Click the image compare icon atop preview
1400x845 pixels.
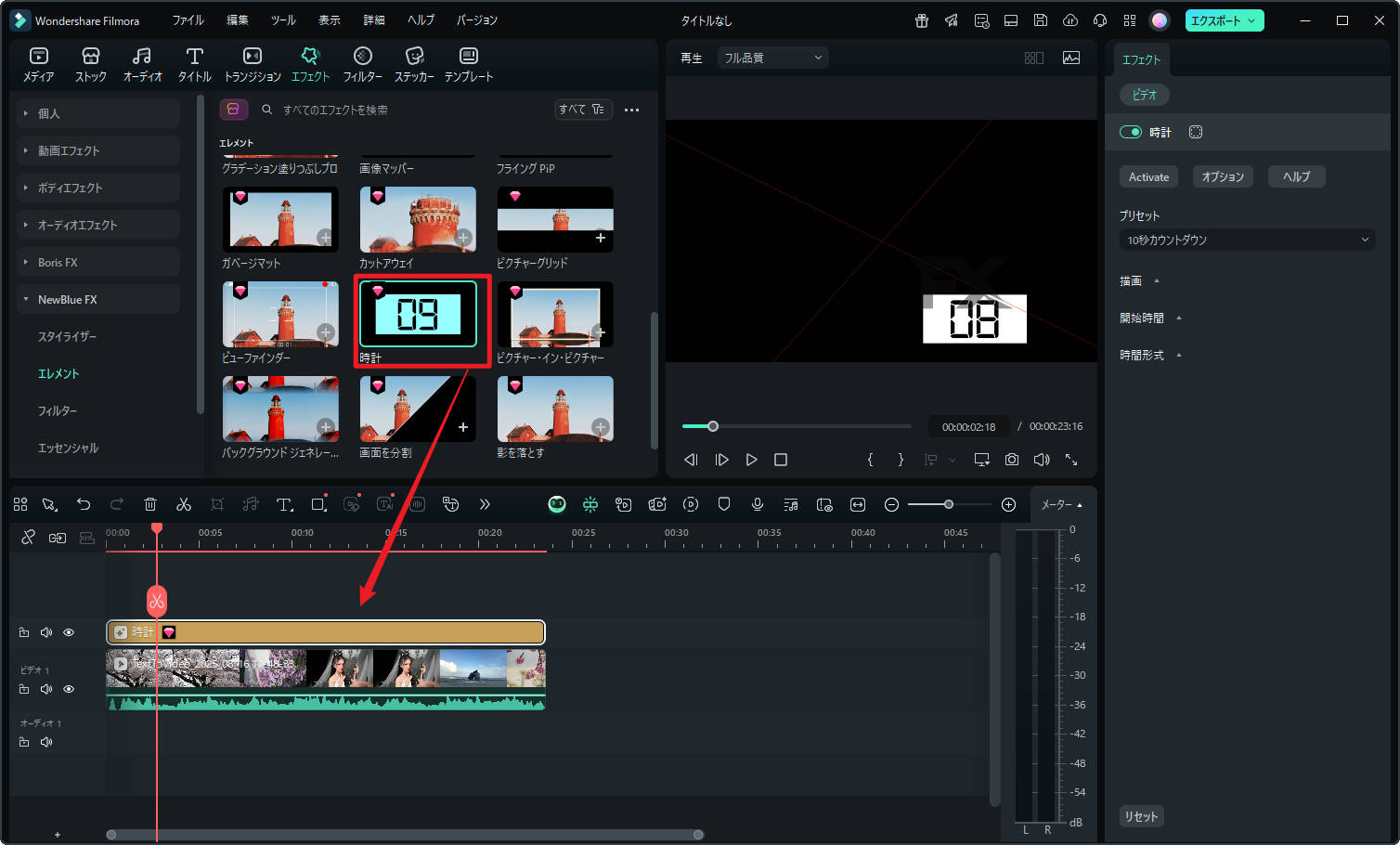point(1071,58)
